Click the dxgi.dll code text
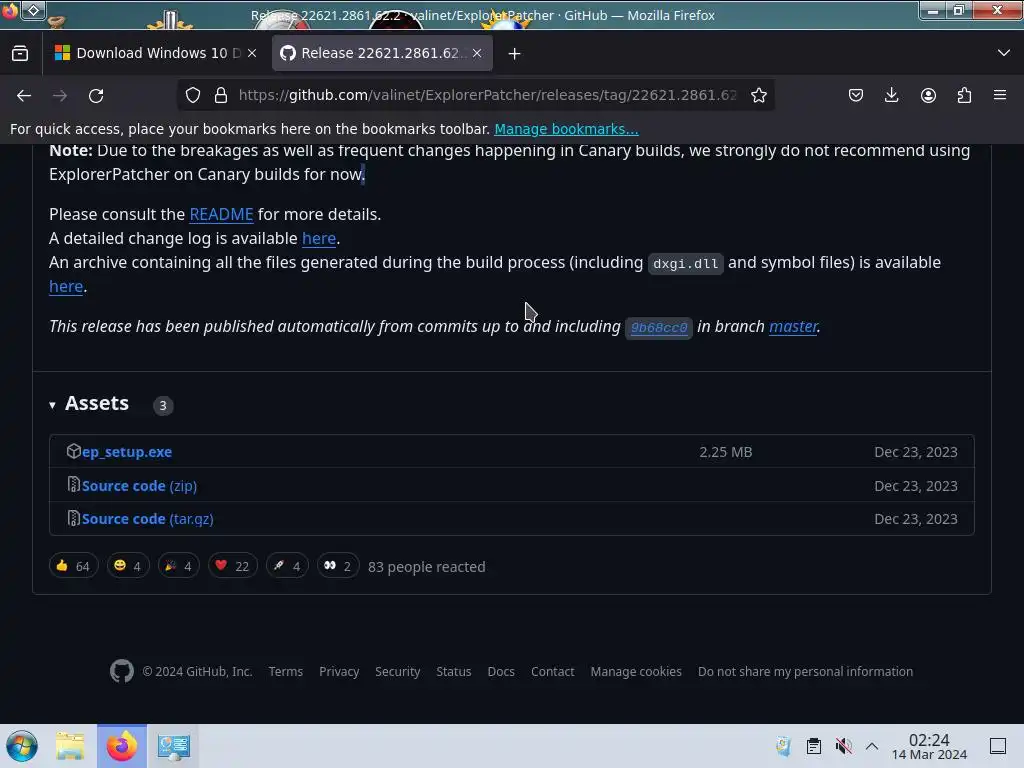Viewport: 1024px width, 768px height. coord(686,263)
